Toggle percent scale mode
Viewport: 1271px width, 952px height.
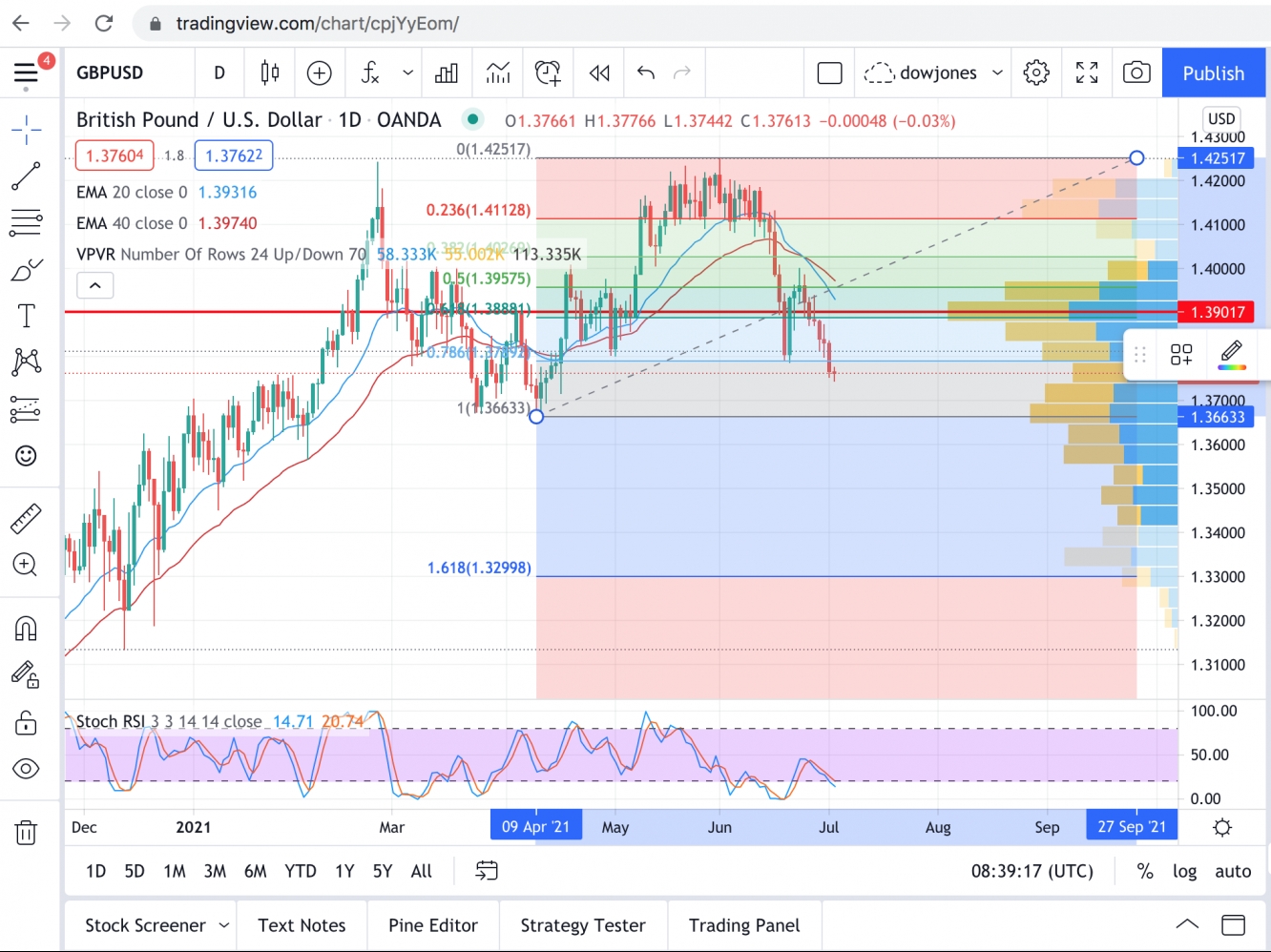[x=1145, y=871]
